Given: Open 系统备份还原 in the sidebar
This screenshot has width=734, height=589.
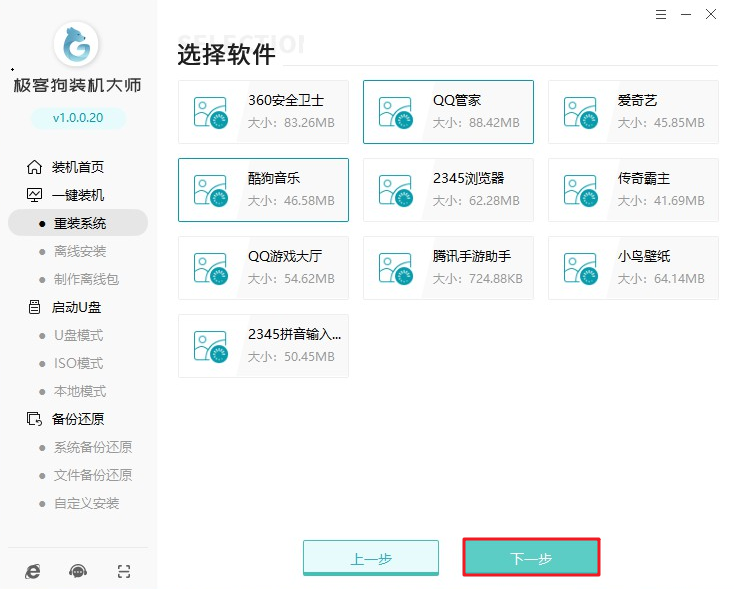Looking at the screenshot, I should (92, 447).
